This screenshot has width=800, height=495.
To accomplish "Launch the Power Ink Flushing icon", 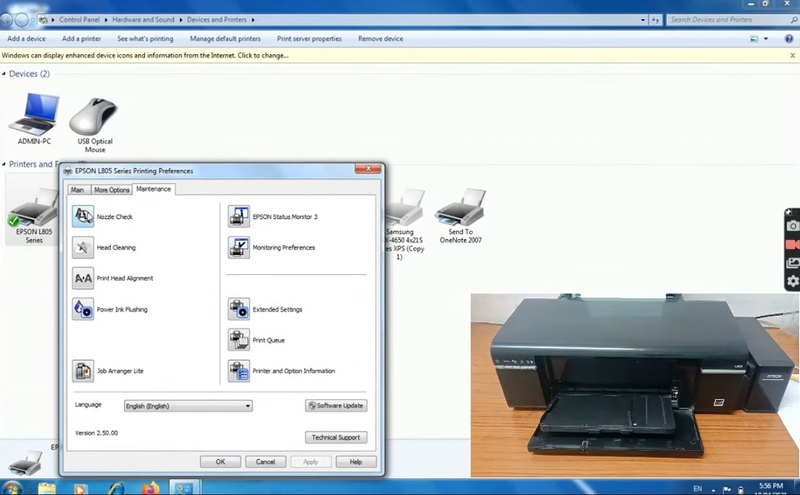I will 83,309.
